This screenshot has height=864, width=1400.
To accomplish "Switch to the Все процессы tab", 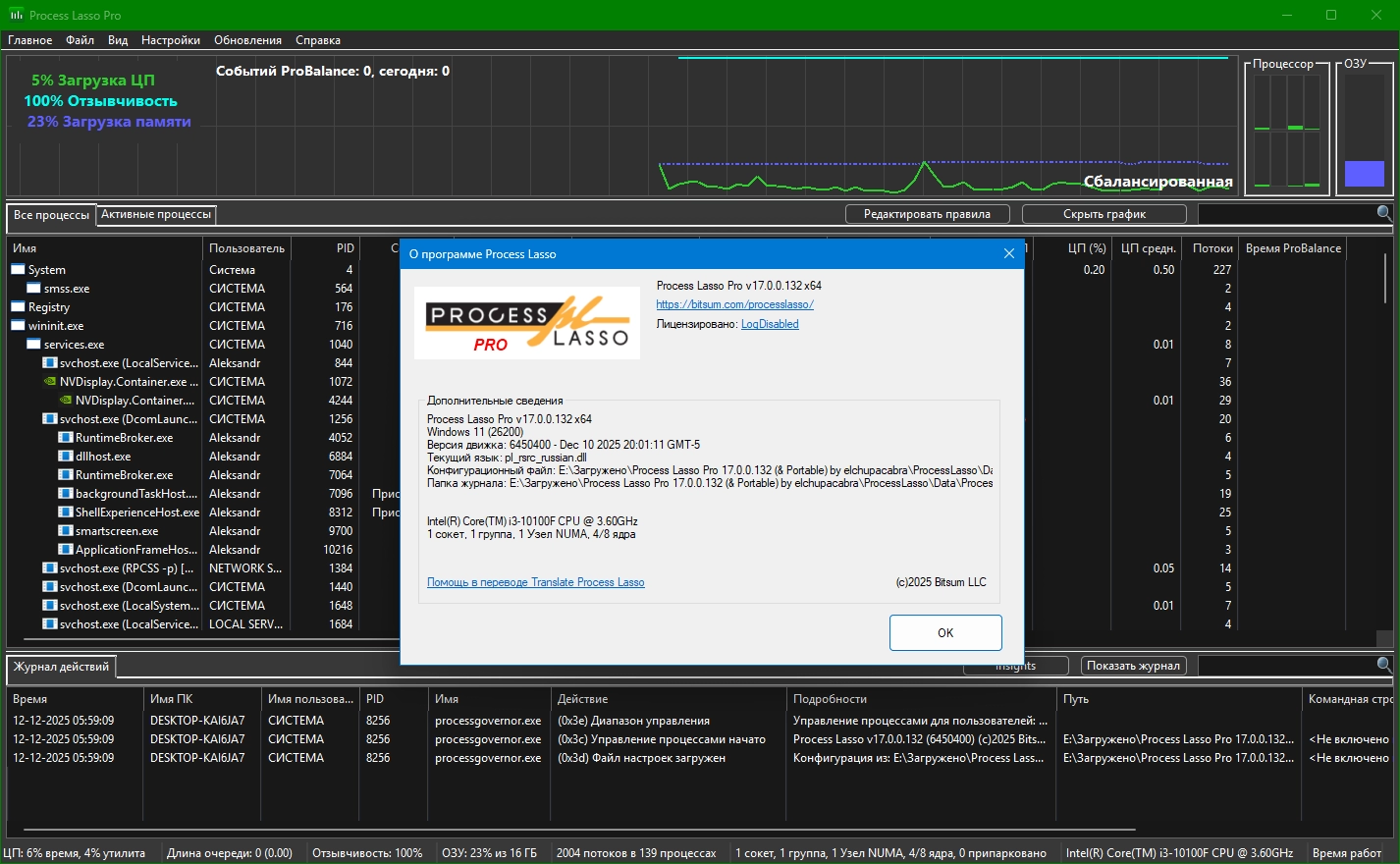I will click(51, 215).
